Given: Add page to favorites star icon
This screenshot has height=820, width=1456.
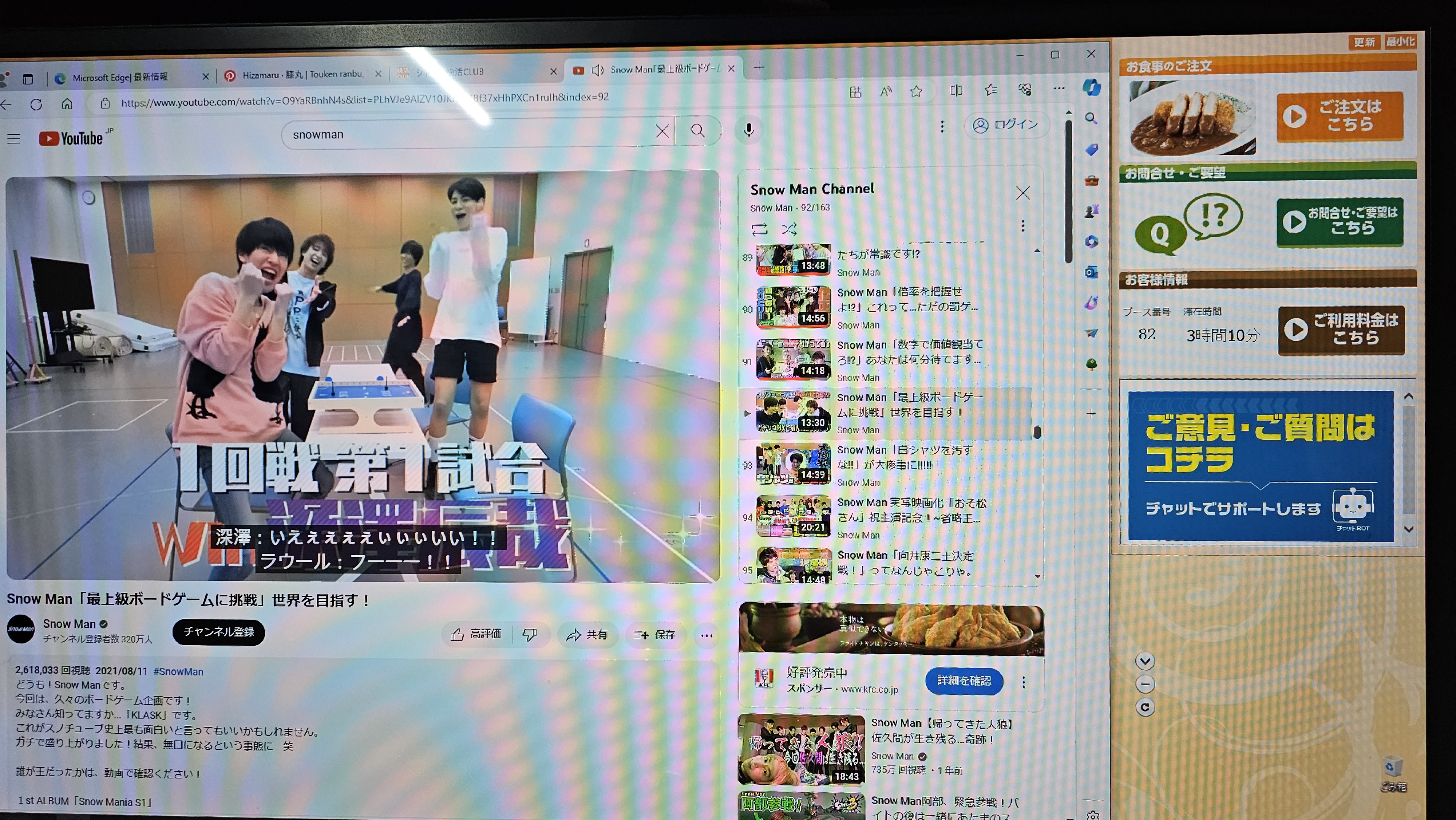Looking at the screenshot, I should point(916,91).
